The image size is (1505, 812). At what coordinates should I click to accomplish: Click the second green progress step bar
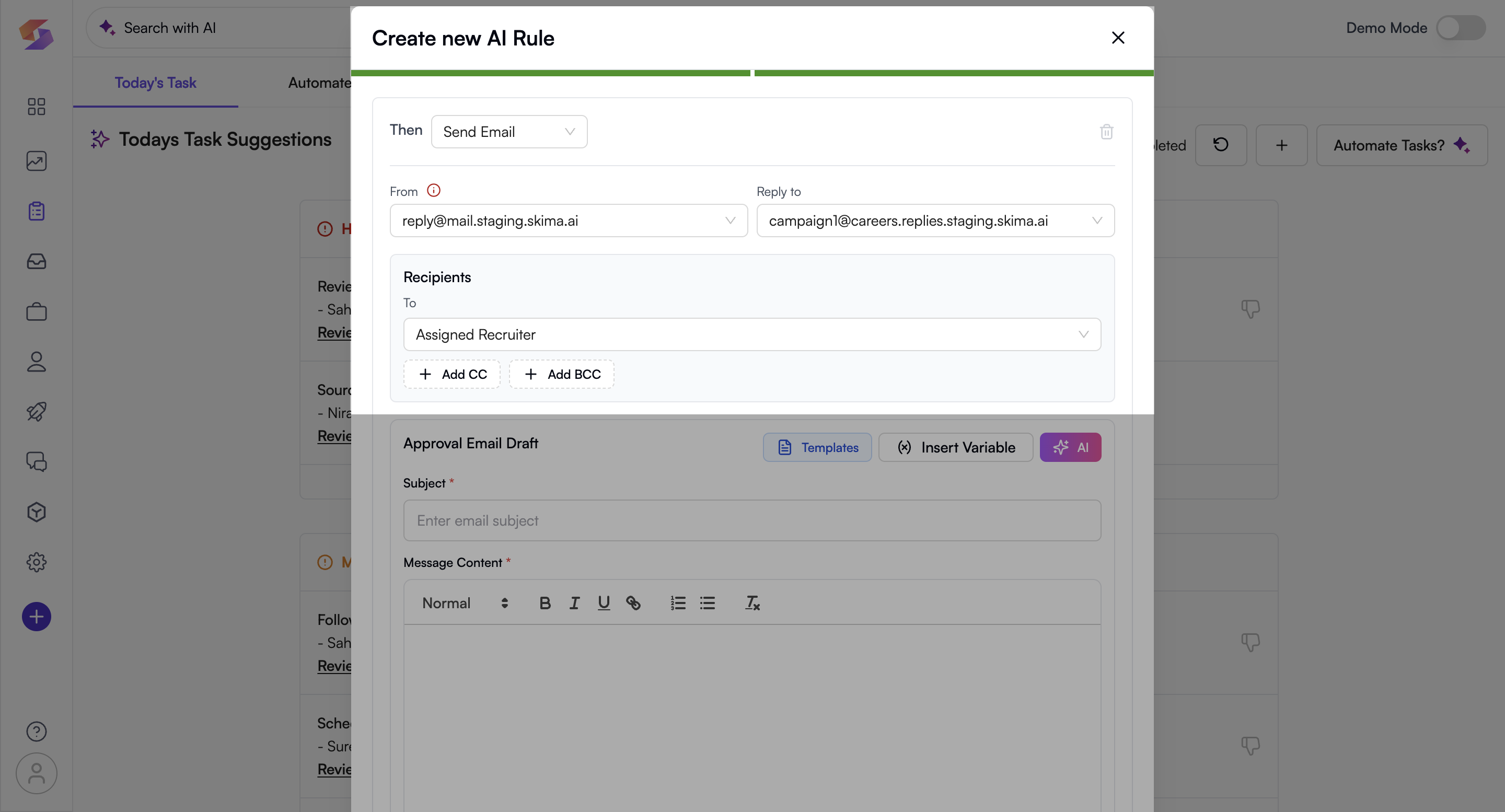point(954,73)
